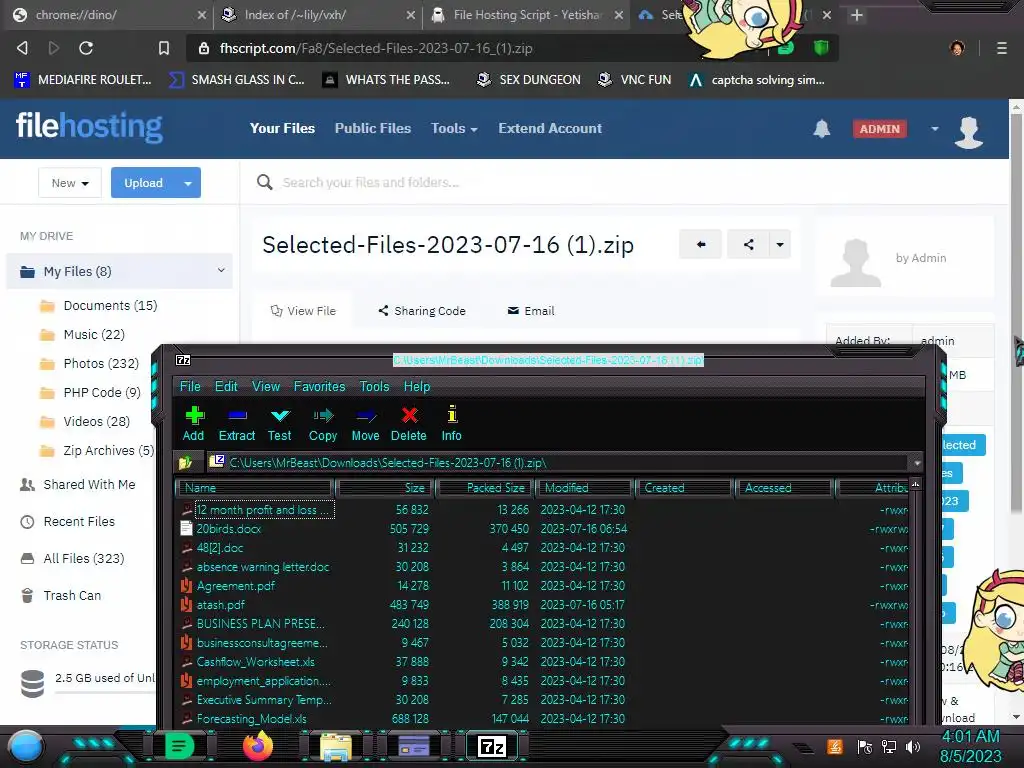
Task: Click the 7-Zip Add toolbar icon
Action: [x=194, y=415]
